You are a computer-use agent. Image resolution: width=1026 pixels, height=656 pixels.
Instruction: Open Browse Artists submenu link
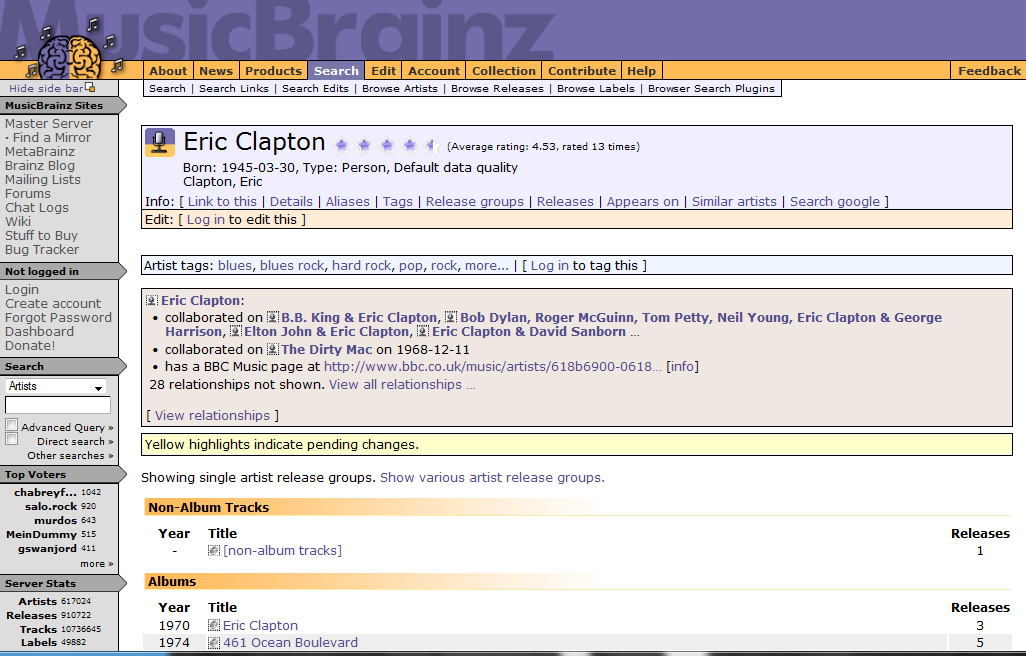pyautogui.click(x=400, y=88)
